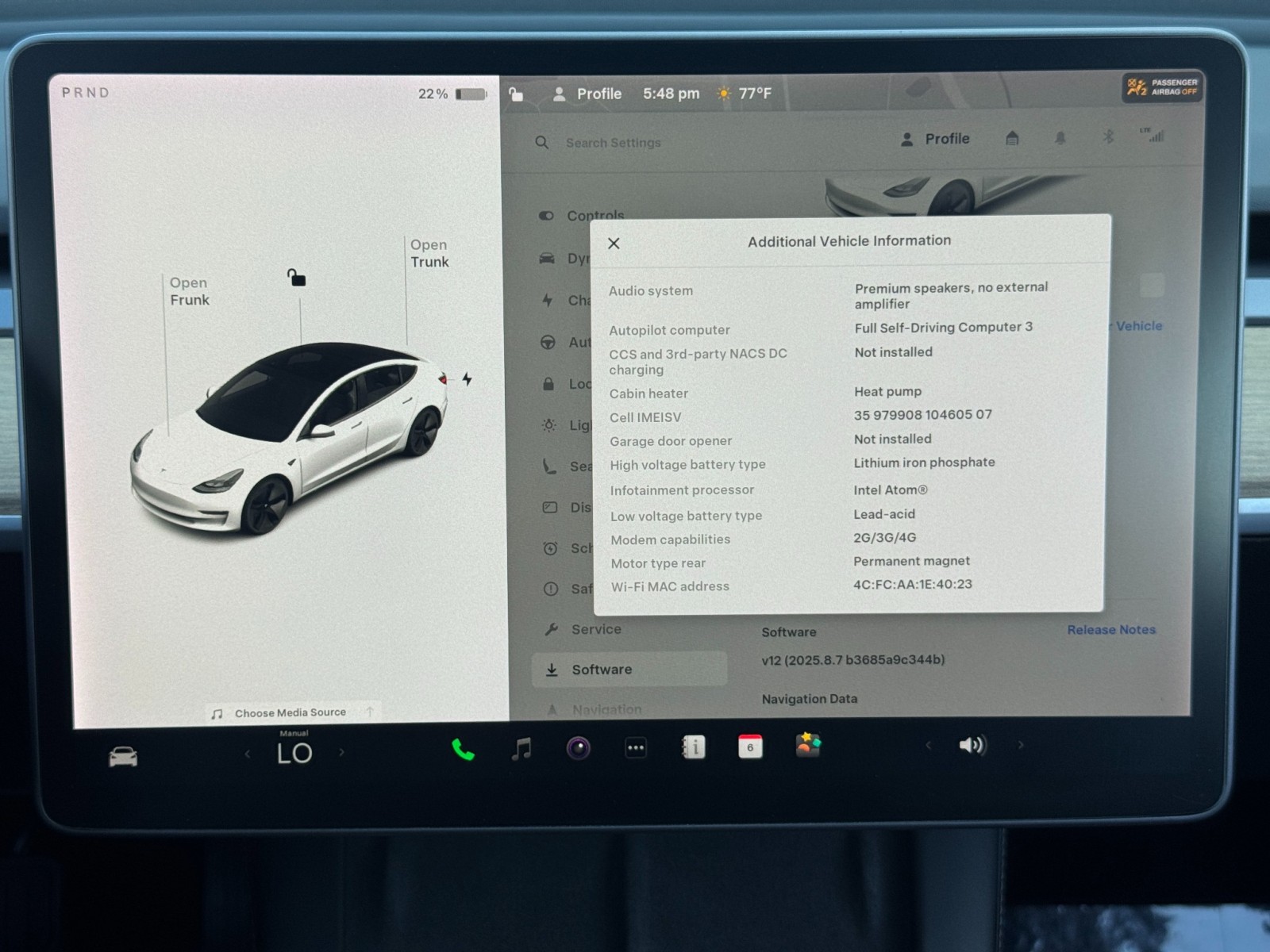This screenshot has height=952, width=1270.
Task: Open the notifications bell icon
Action: pos(1060,138)
